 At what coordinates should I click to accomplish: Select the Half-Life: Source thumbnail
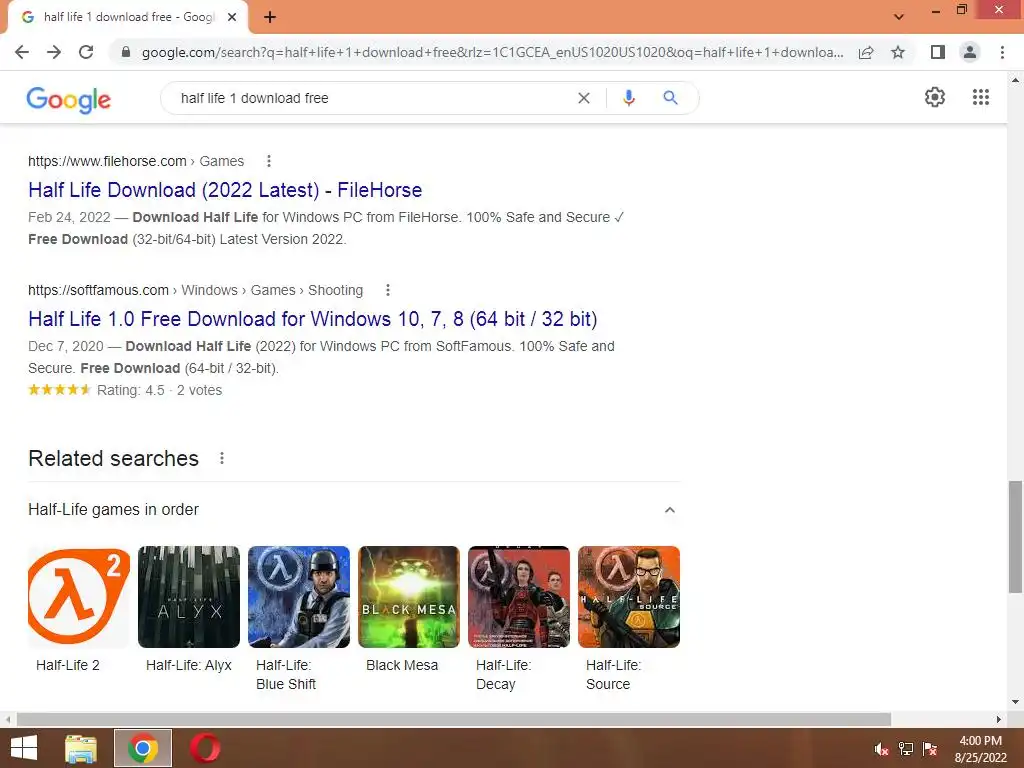(x=629, y=597)
